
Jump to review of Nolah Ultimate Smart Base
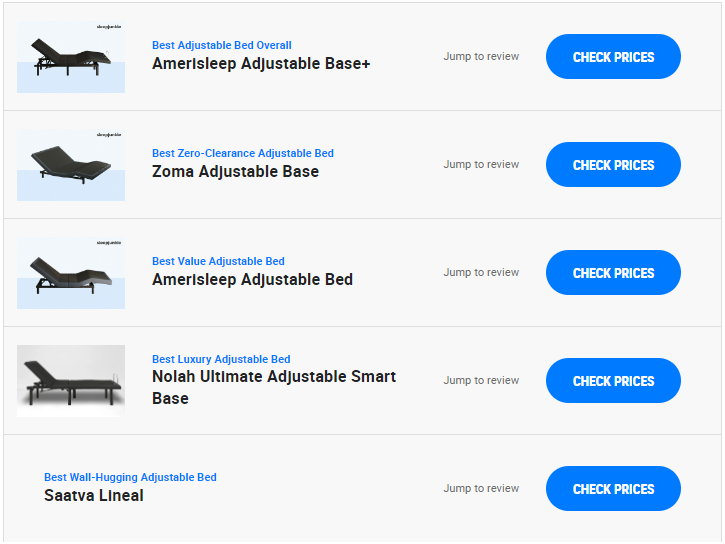point(481,380)
